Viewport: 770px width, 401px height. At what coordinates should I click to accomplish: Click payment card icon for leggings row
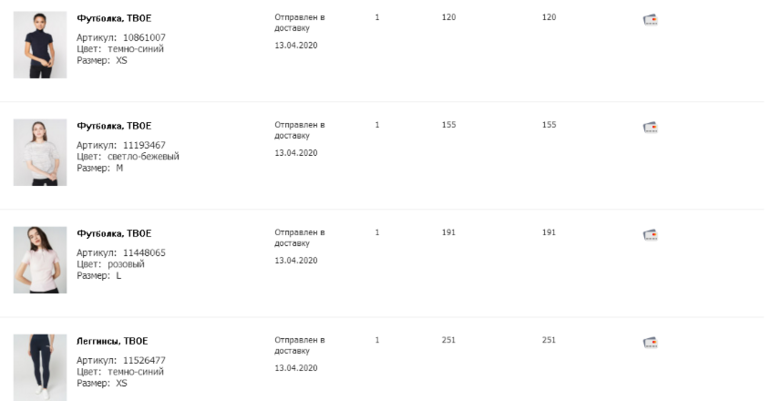coord(650,342)
